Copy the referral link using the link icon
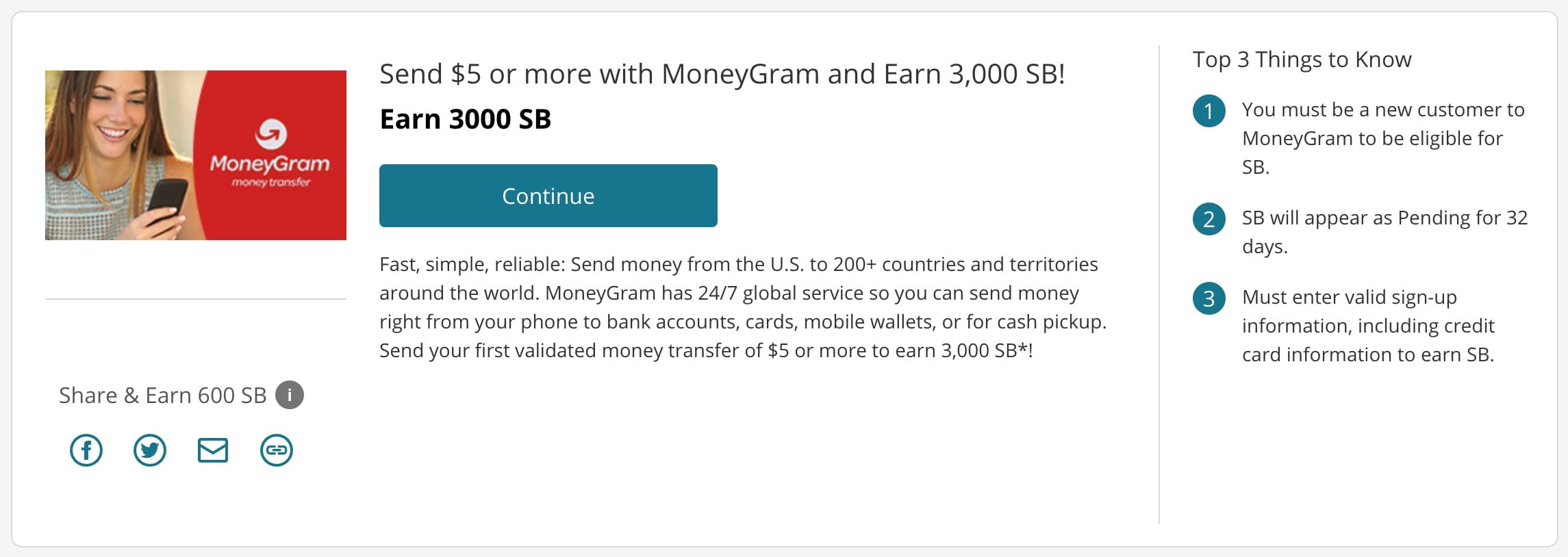This screenshot has height=557, width=1568. coord(276,450)
